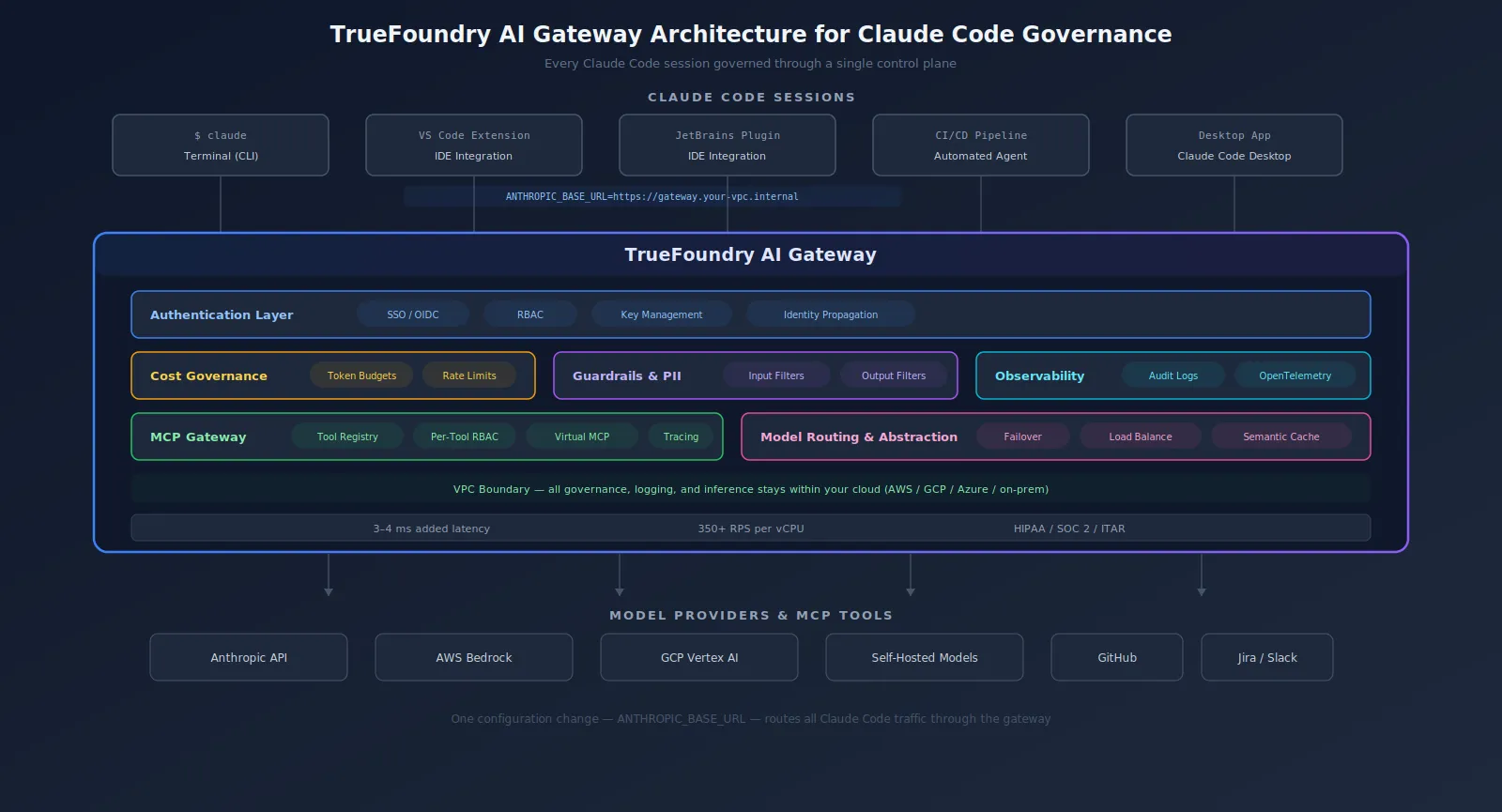Click the Tracing pill
The width and height of the screenshot is (1502, 812).
681,437
